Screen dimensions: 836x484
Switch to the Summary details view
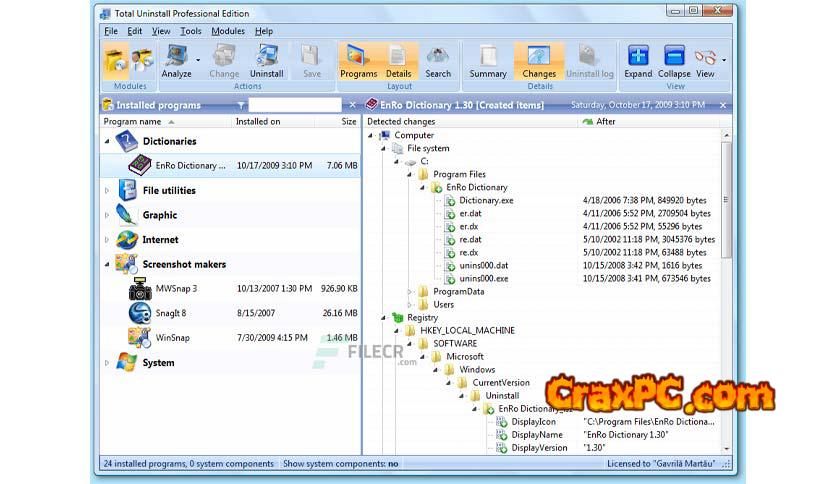point(488,61)
